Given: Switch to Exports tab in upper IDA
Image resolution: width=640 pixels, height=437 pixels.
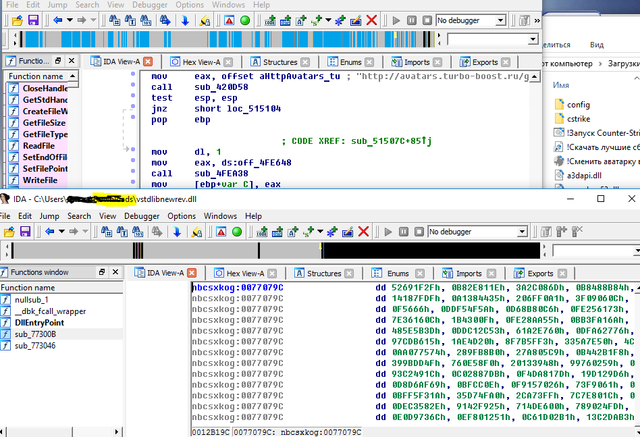Looking at the screenshot, I should [x=485, y=62].
